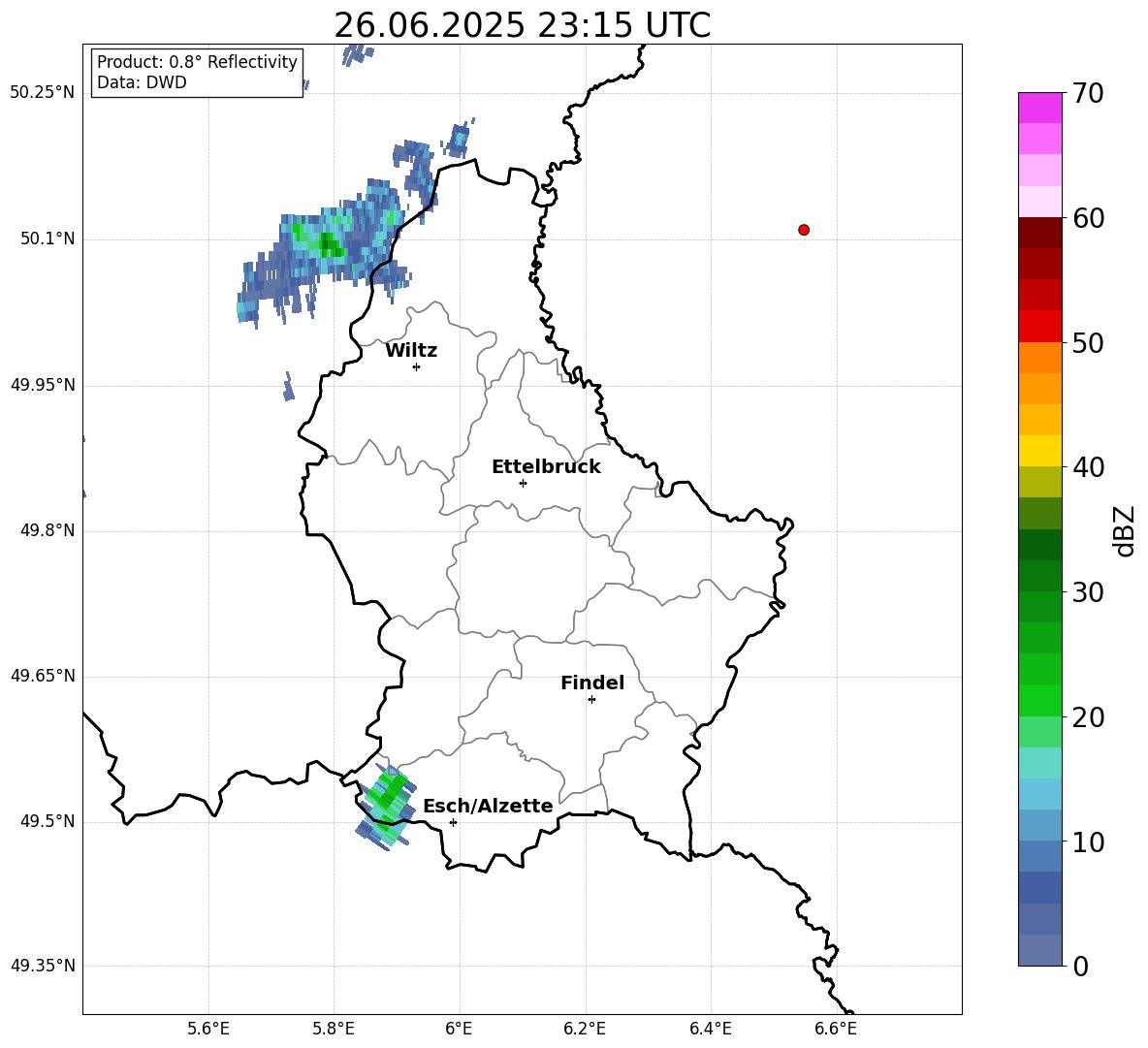The height and width of the screenshot is (1048, 1148).
Task: Click the dark green colorbar swatch
Action: [x=1040, y=545]
